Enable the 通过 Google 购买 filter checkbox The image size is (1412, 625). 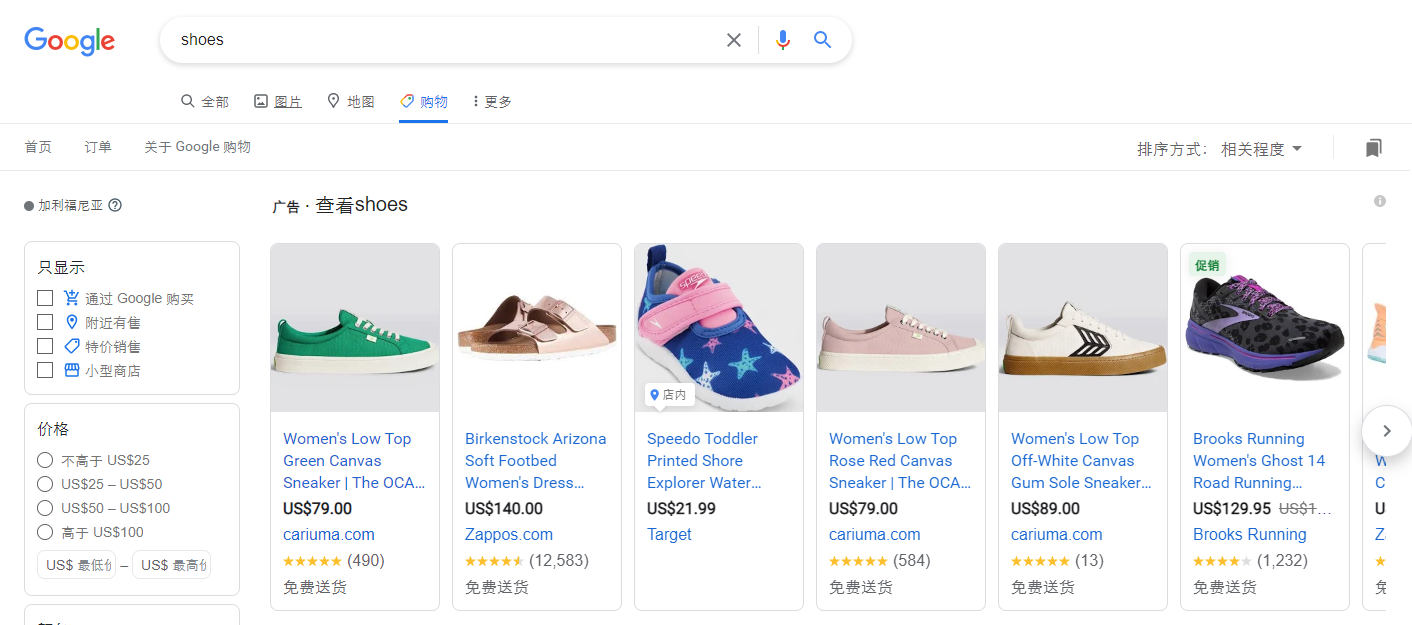click(x=45, y=297)
